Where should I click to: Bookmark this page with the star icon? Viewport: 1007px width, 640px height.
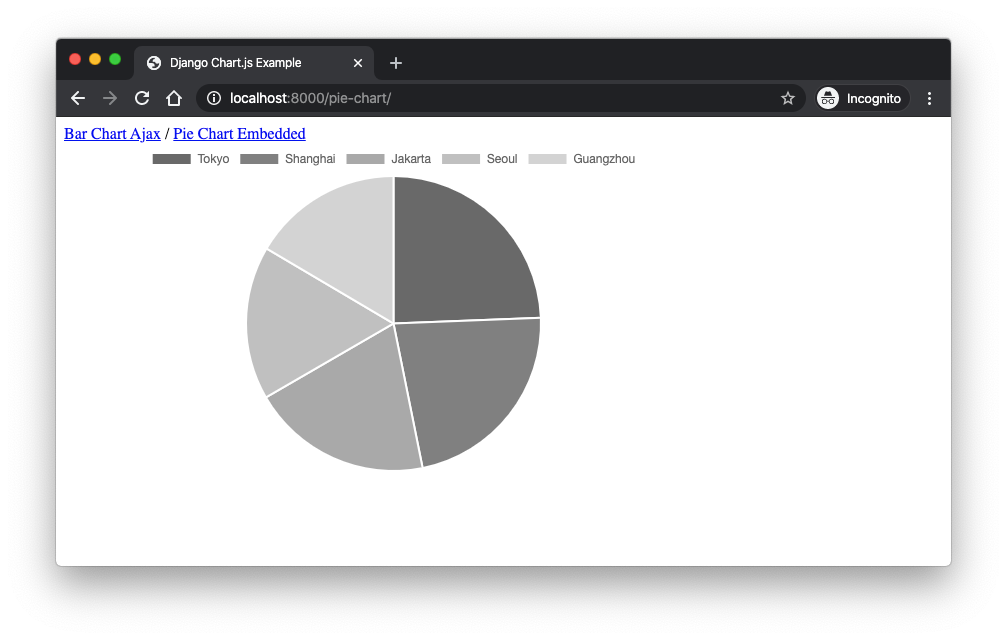[787, 98]
